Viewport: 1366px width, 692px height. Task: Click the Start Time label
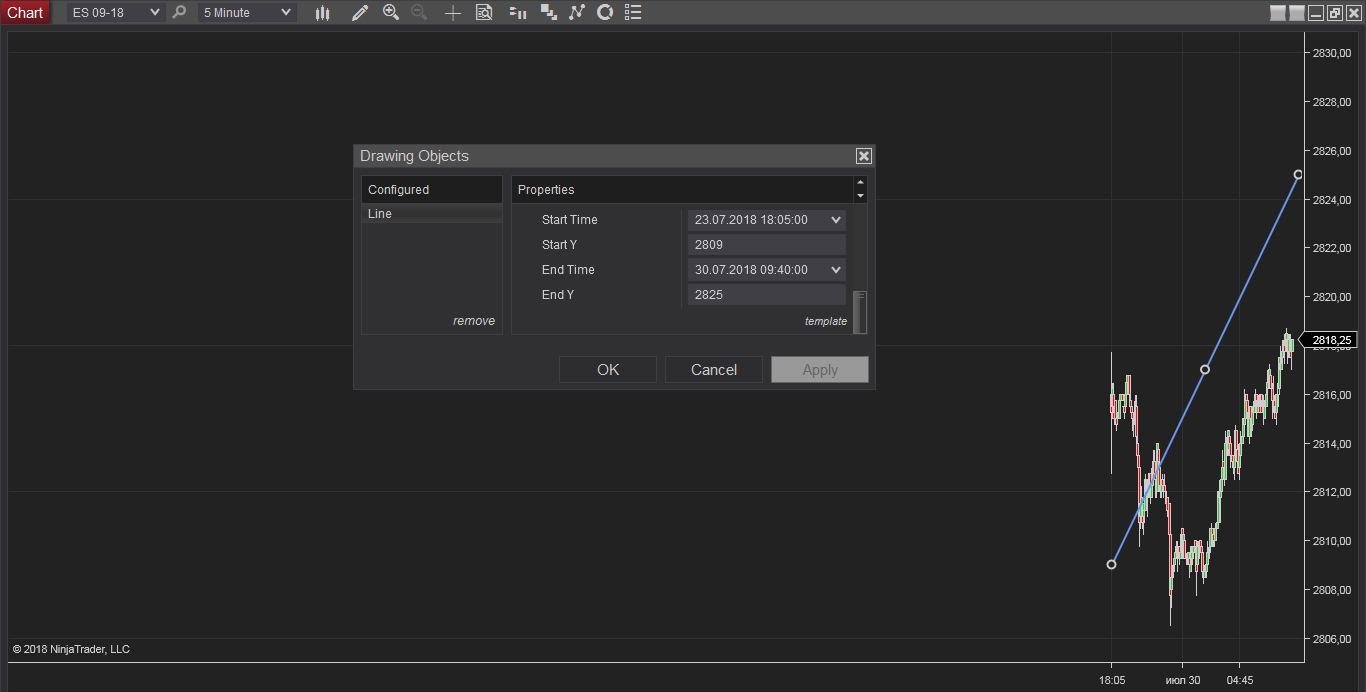click(569, 220)
